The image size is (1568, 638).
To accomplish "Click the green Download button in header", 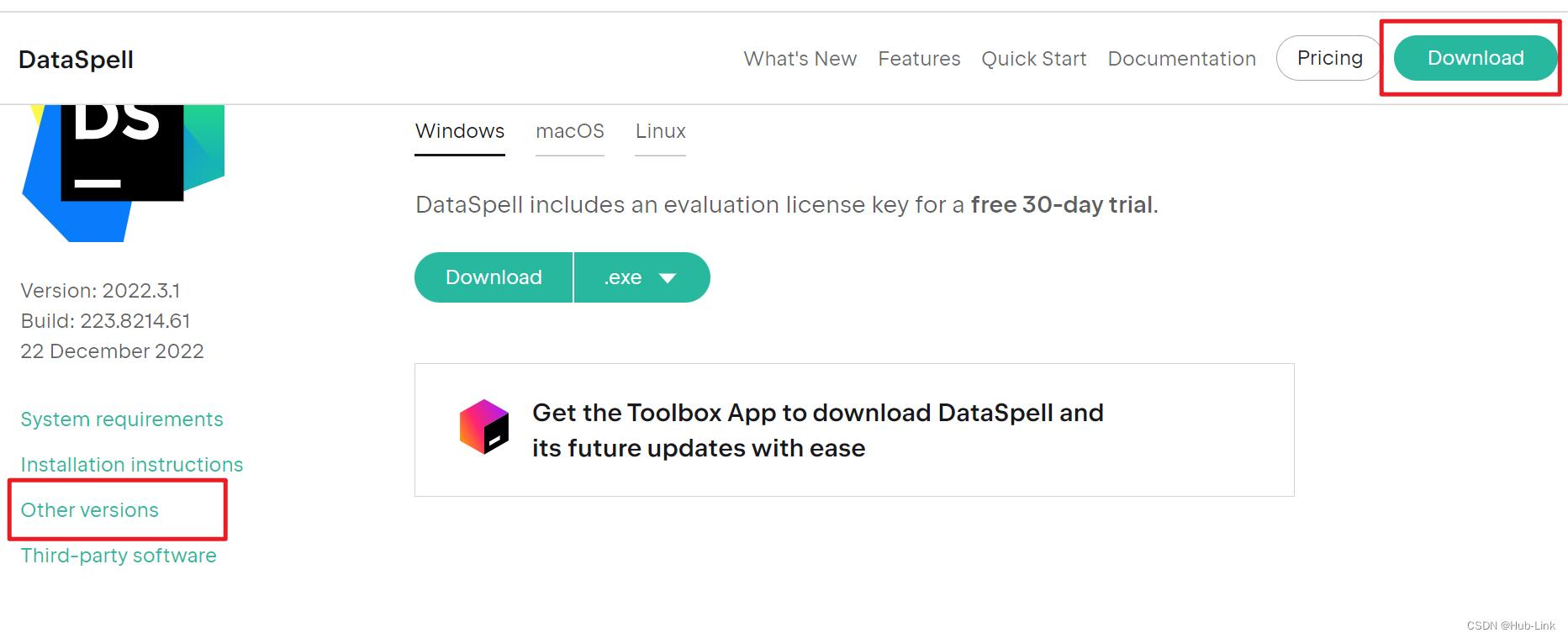I will pyautogui.click(x=1476, y=58).
